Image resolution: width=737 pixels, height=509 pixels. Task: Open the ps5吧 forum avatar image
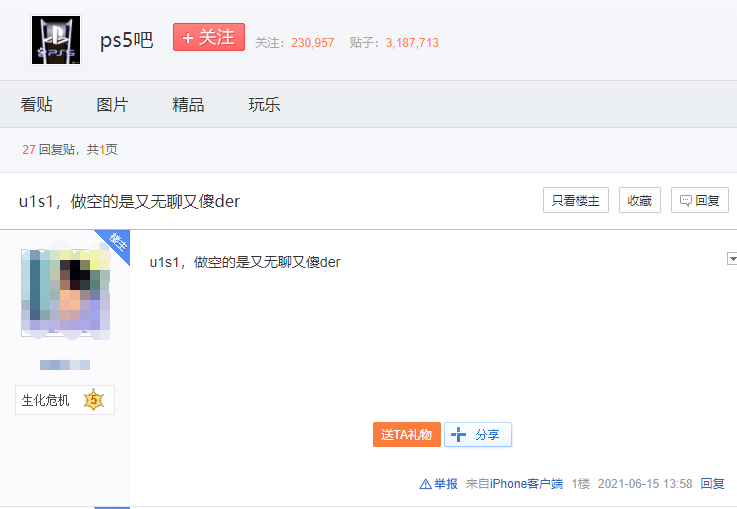[x=56, y=40]
